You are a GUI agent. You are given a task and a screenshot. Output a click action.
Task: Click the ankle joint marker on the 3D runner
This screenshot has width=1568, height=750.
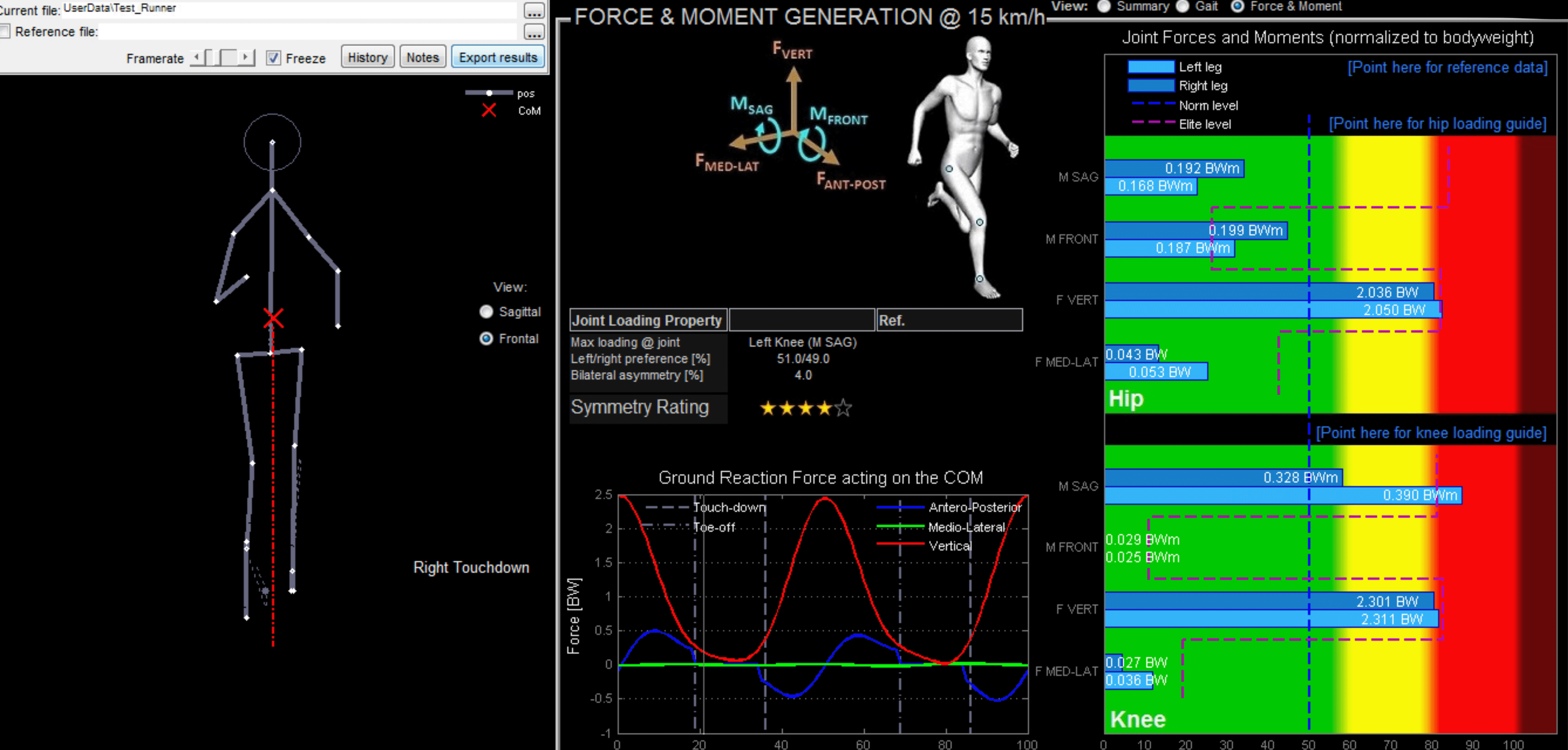tap(980, 279)
